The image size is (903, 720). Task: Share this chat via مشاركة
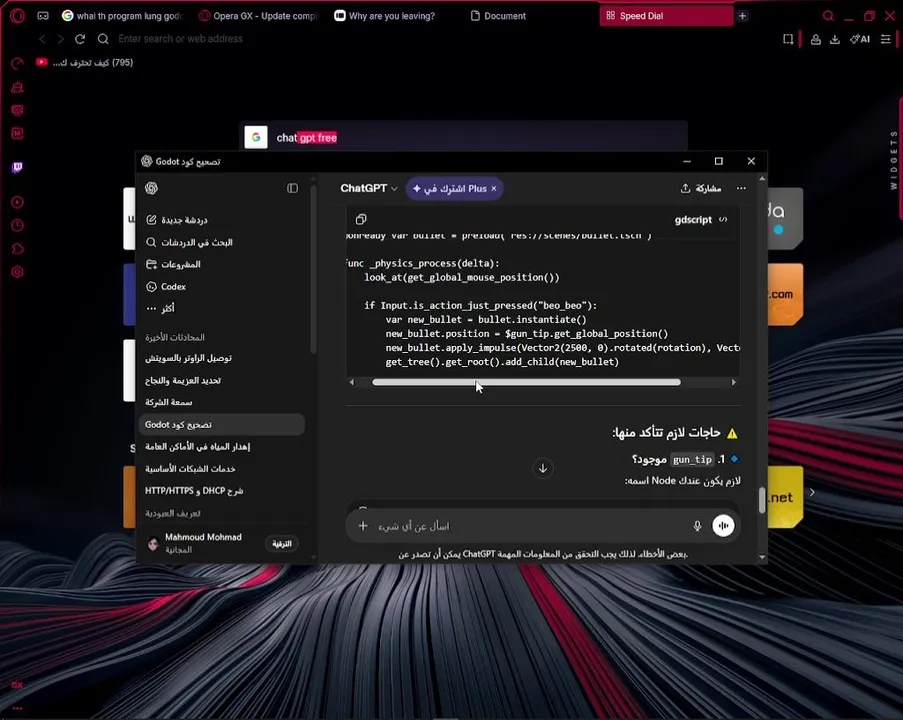pyautogui.click(x=701, y=188)
